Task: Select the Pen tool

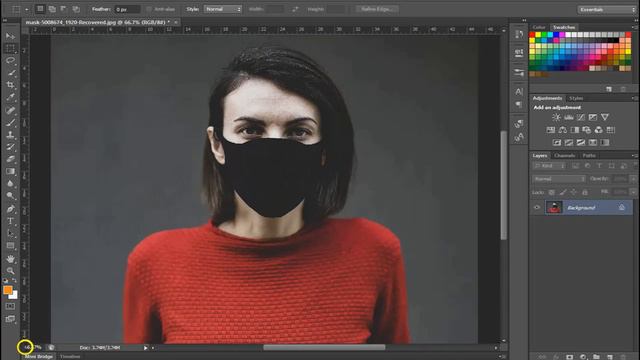Action: click(10, 209)
